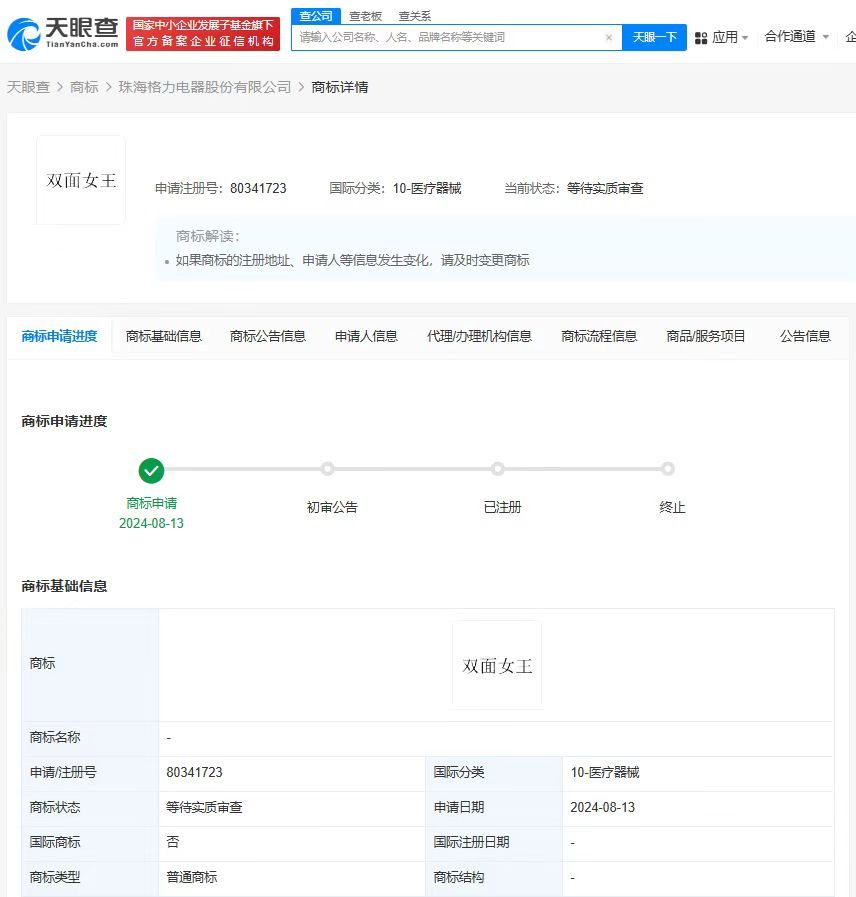Screen dimensions: 856x897
Task: Click the 终止 progress circle
Action: coord(668,468)
